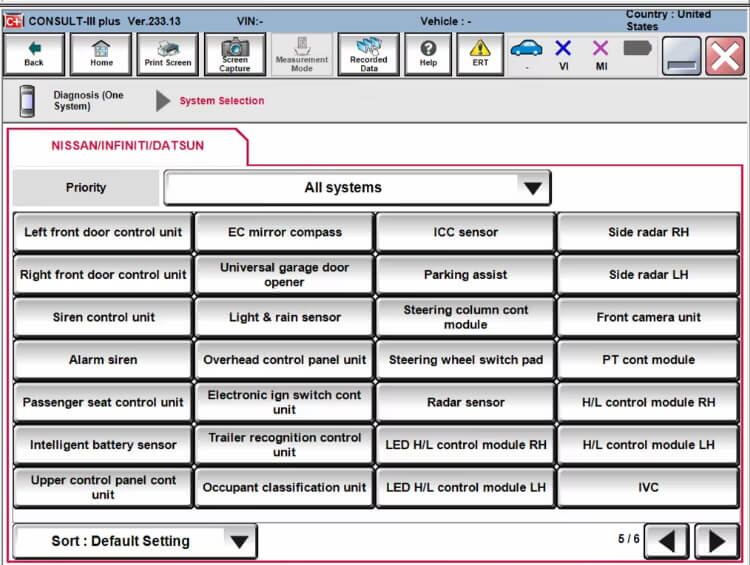Choose Siren control unit
This screenshot has width=750, height=565.
[x=103, y=317]
